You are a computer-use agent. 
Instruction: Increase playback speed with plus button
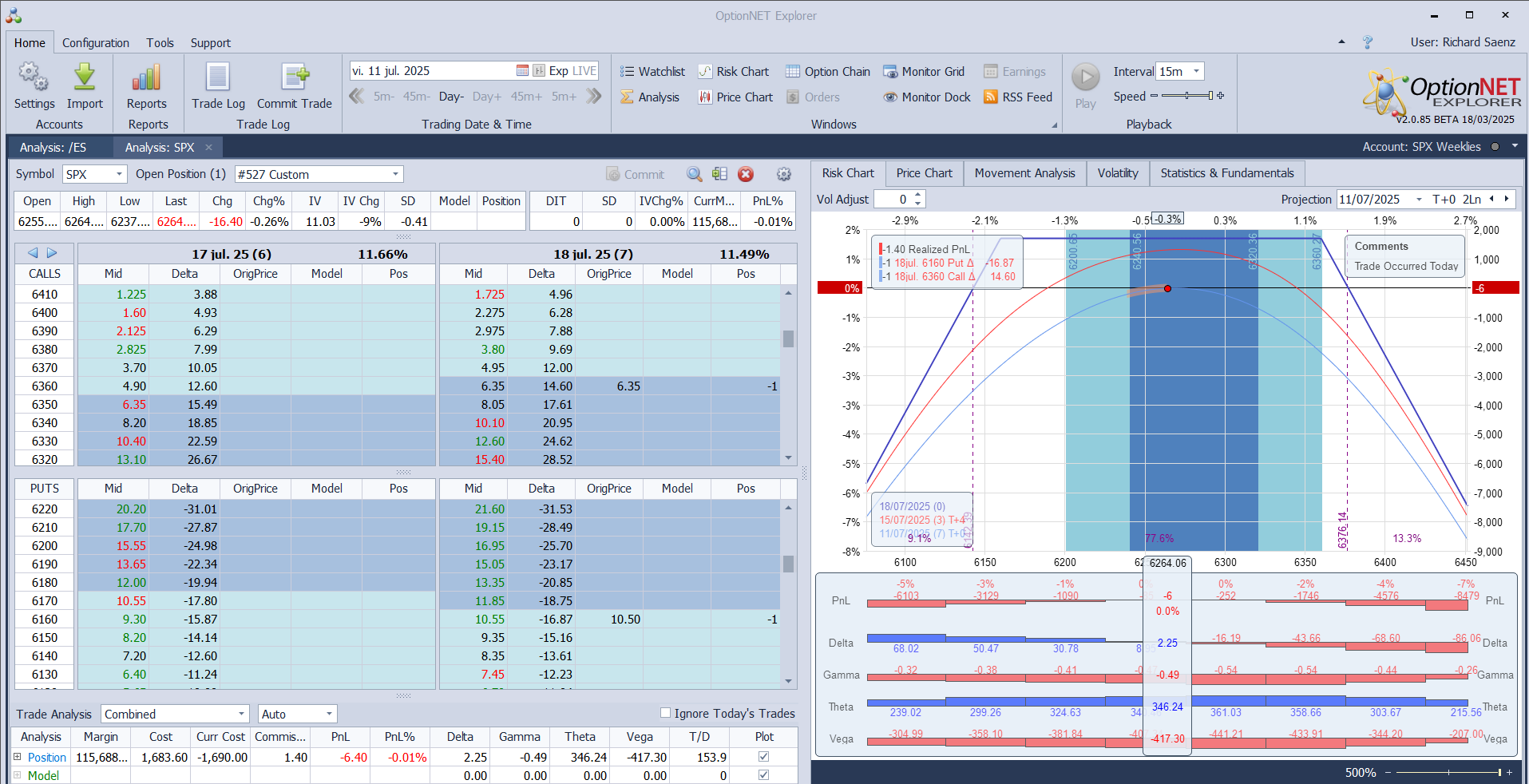[x=1220, y=96]
